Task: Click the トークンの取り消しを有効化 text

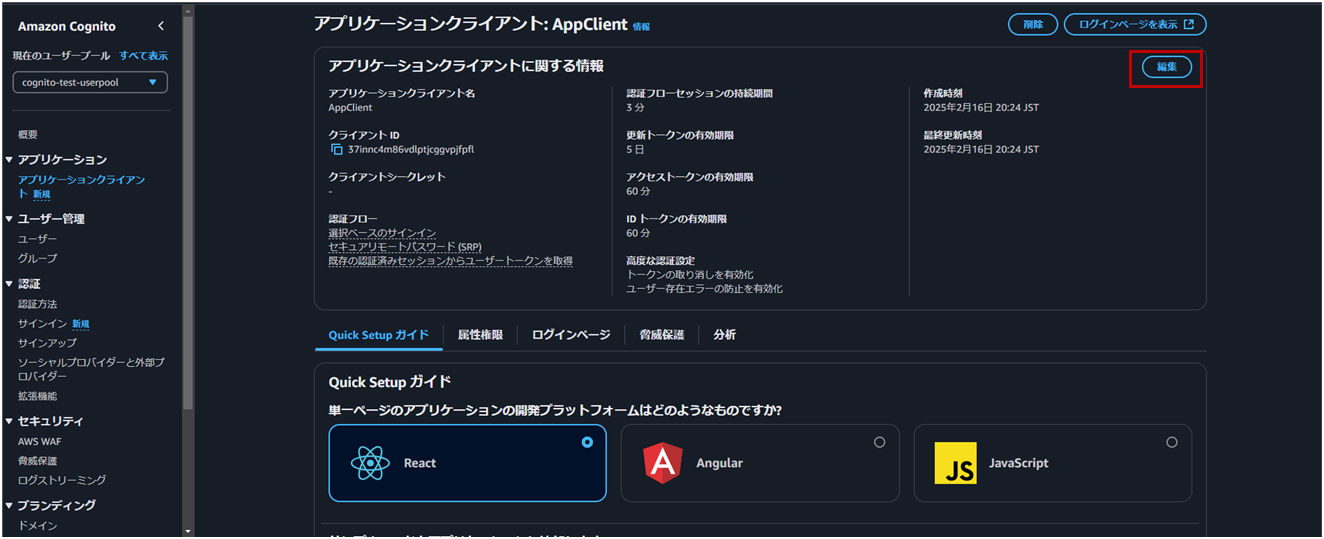Action: [690, 274]
